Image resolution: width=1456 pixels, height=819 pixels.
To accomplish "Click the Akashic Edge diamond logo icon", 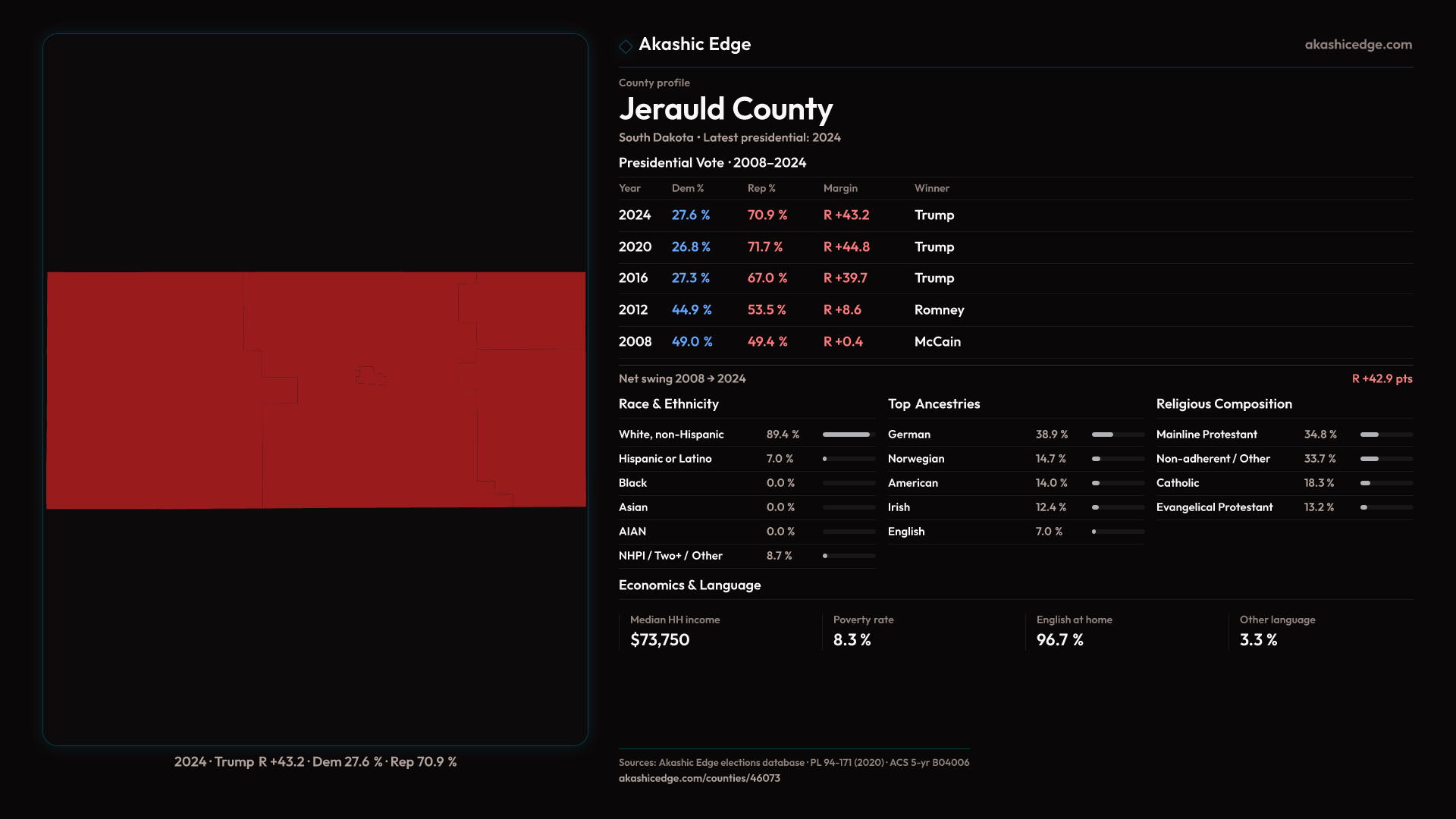I will click(x=626, y=46).
